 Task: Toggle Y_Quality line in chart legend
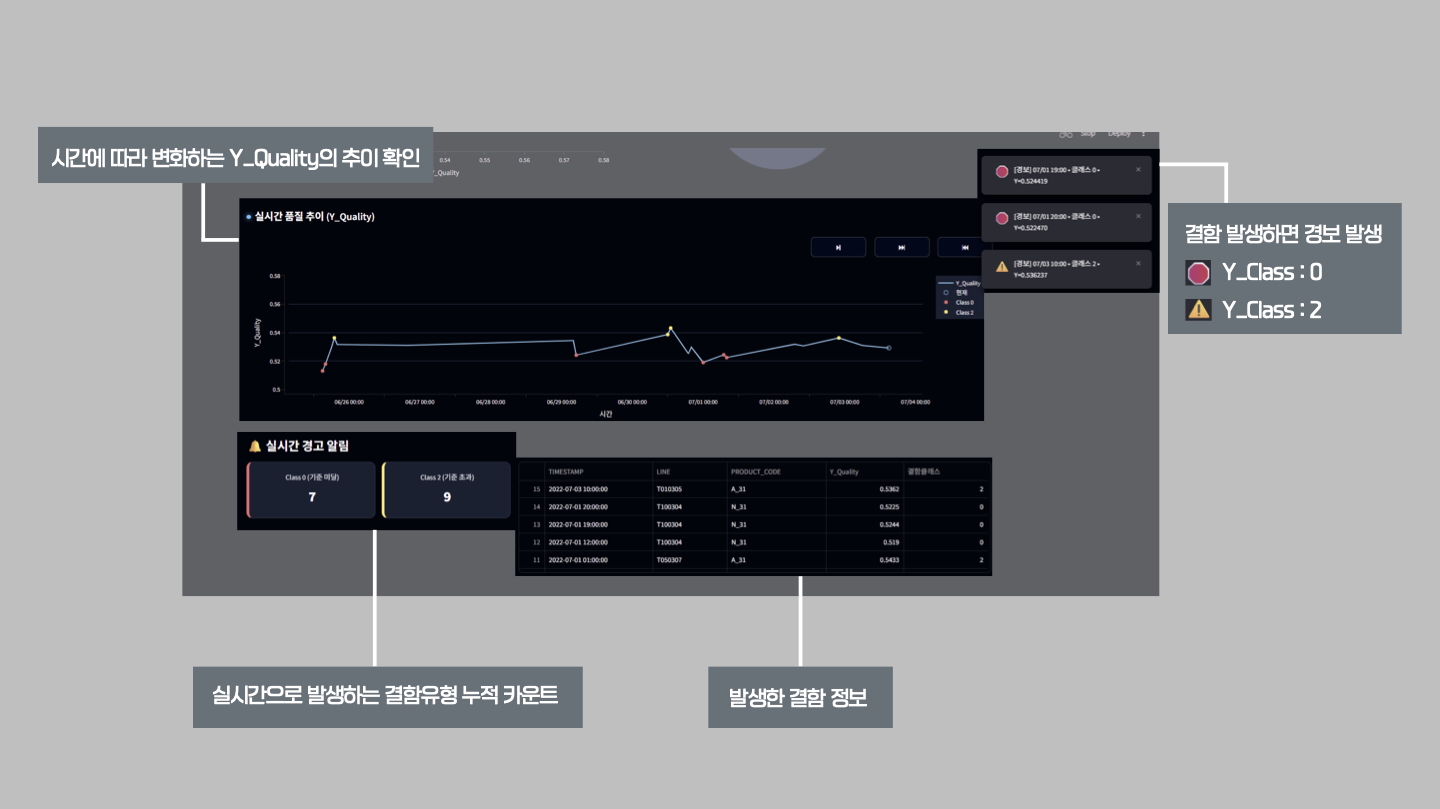click(960, 283)
